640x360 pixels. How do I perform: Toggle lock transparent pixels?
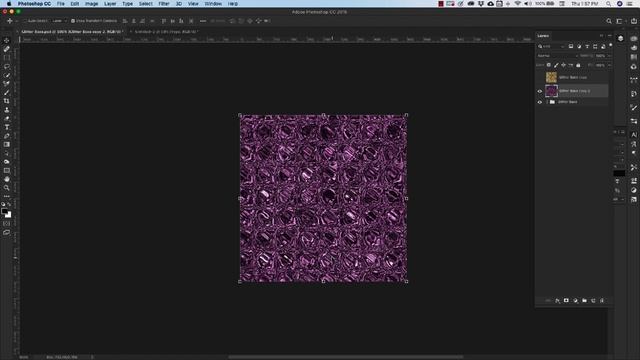point(549,65)
